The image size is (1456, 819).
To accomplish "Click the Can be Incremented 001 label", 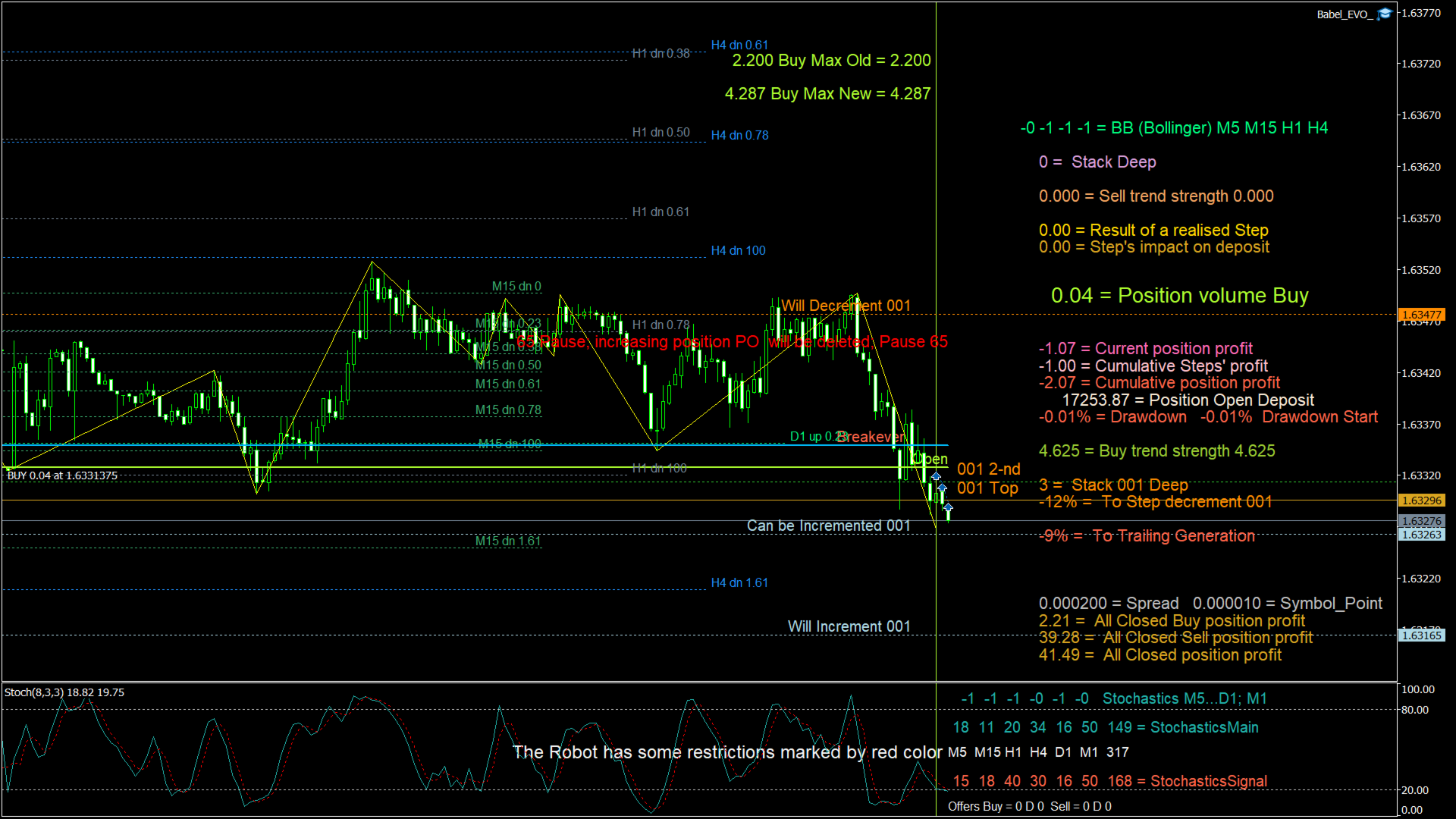I will click(828, 526).
